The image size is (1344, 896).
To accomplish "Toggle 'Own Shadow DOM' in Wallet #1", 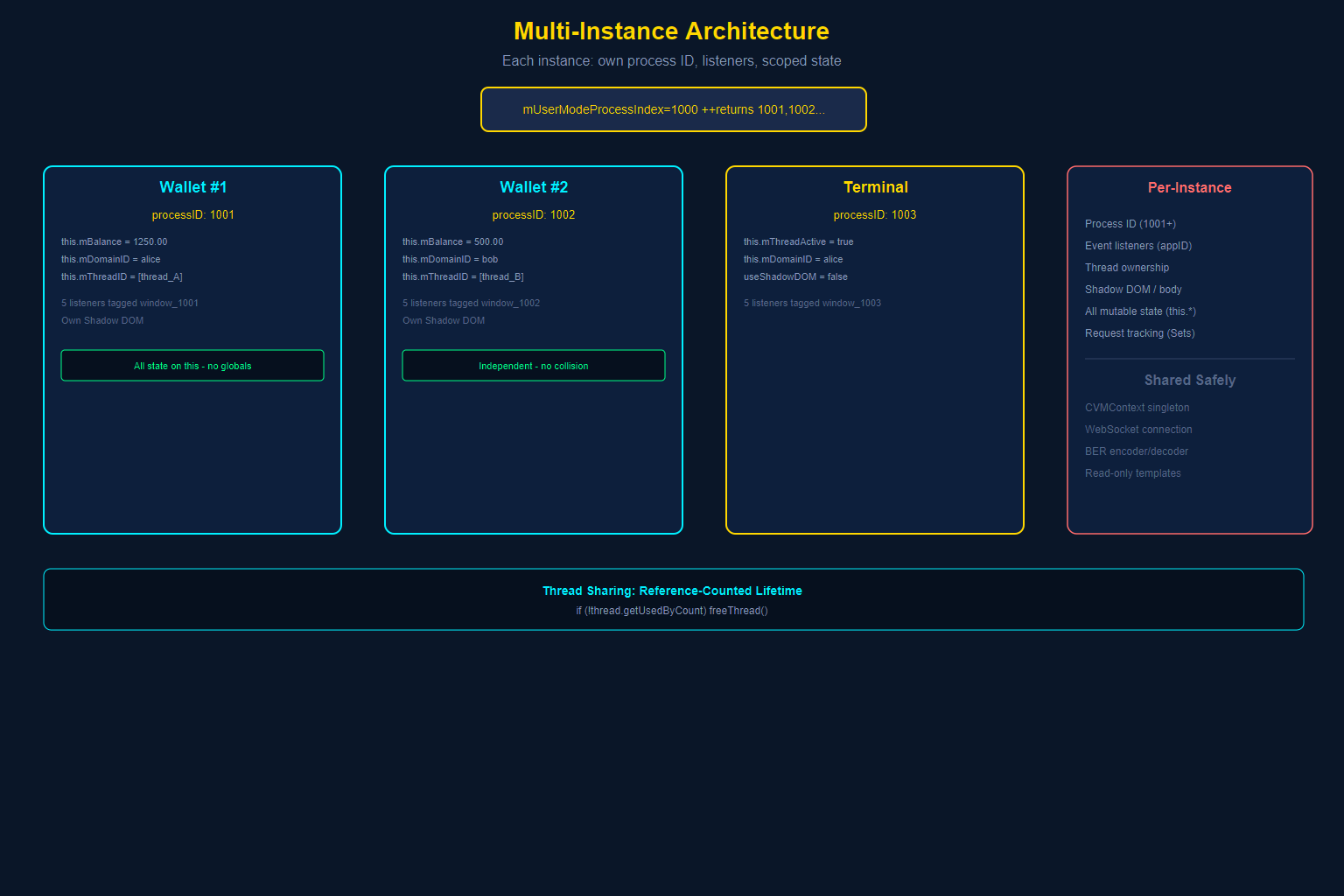I will [x=101, y=320].
